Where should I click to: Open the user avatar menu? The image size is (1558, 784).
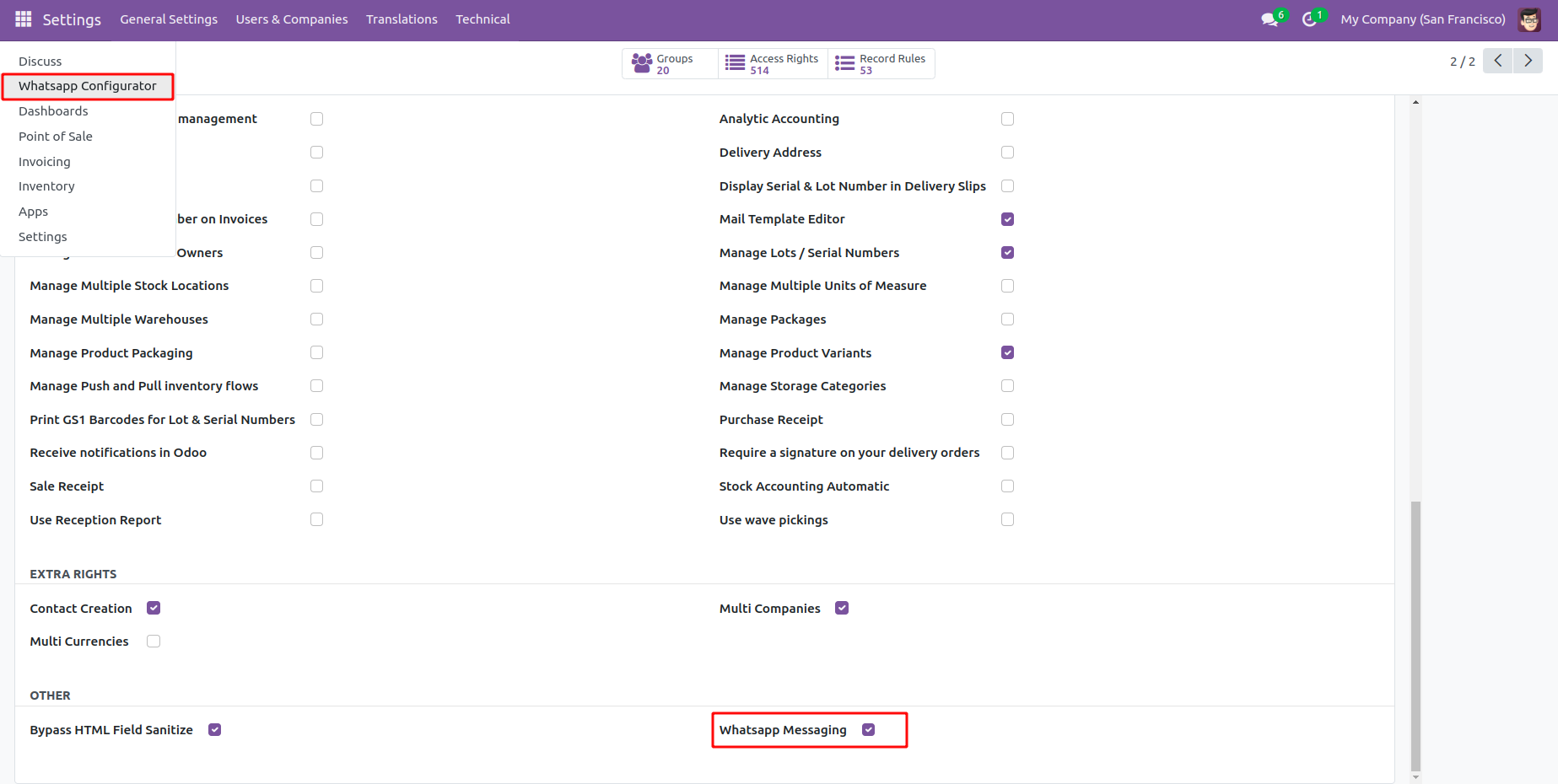click(1529, 19)
